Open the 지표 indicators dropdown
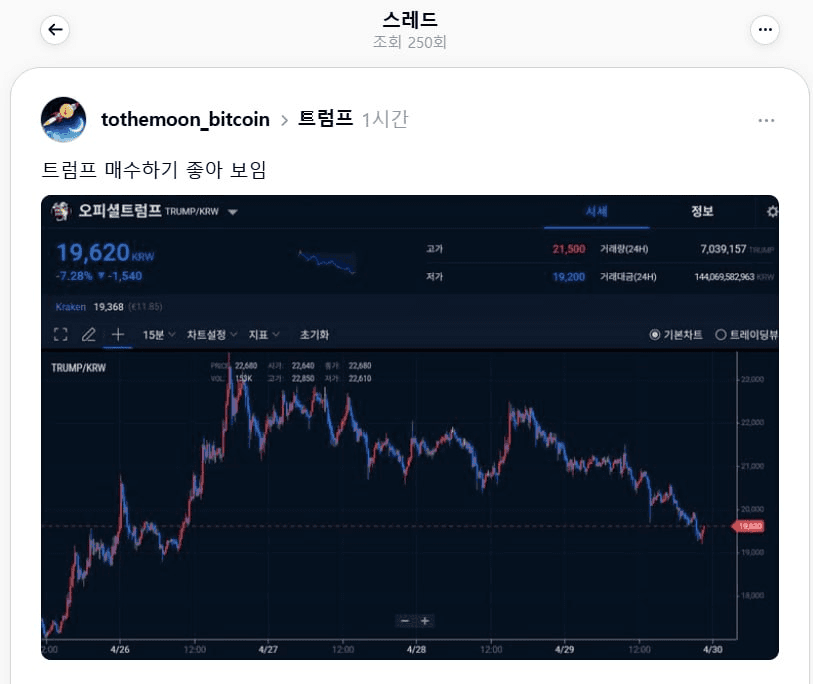Image resolution: width=813 pixels, height=684 pixels. pos(264,335)
